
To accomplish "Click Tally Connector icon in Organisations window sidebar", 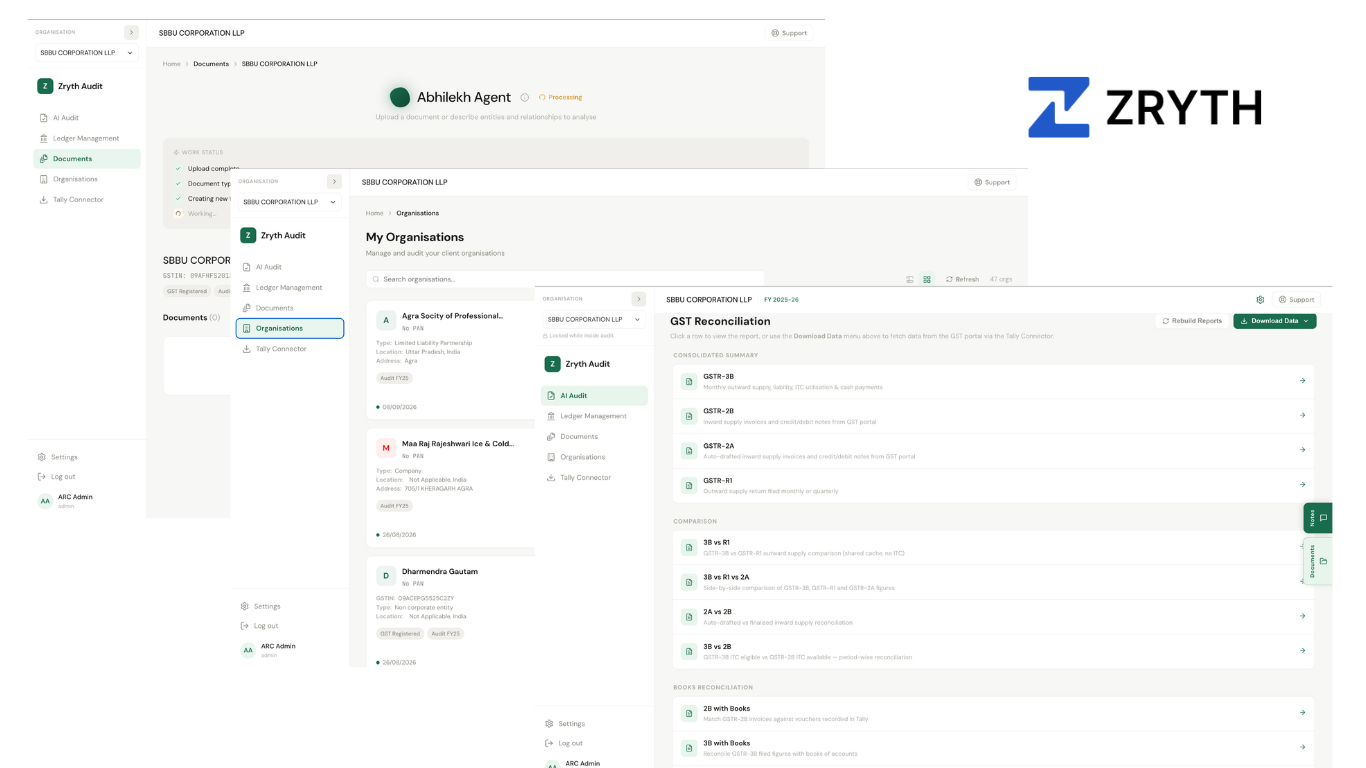I will tap(246, 349).
